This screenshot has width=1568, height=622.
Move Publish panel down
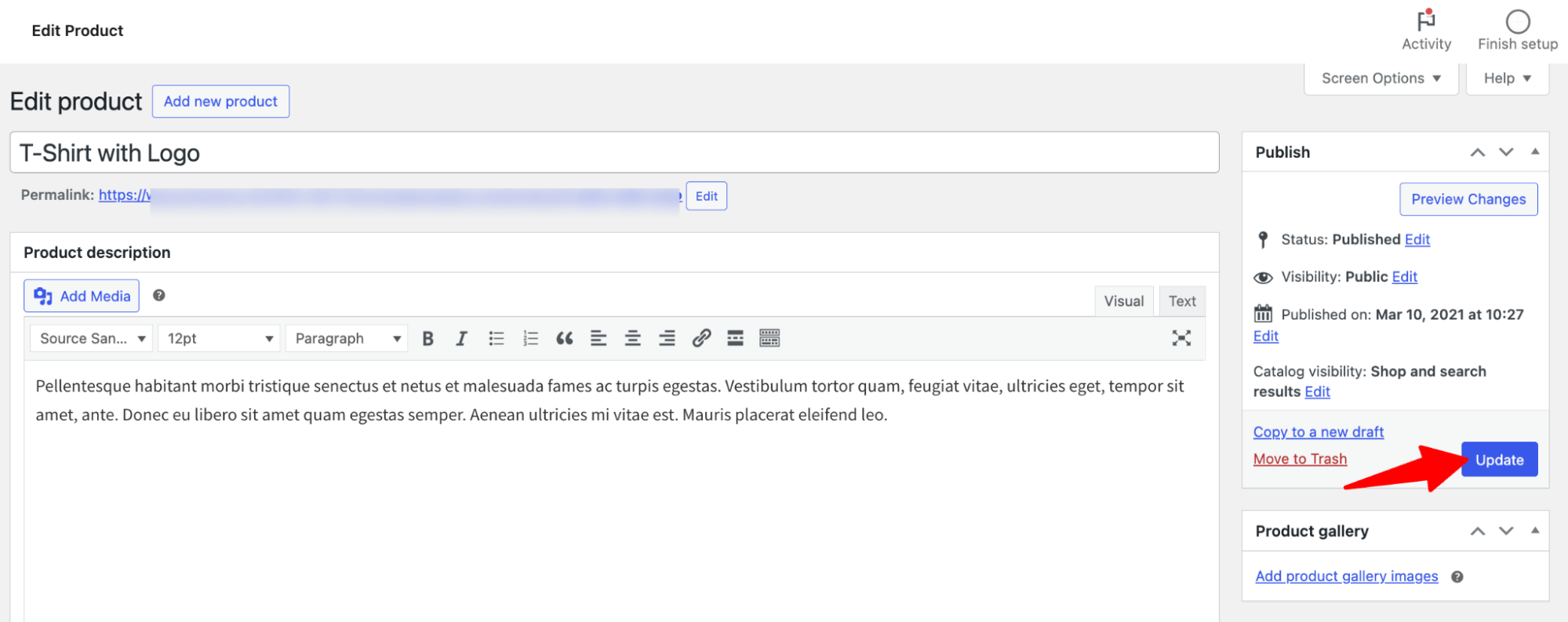(1506, 152)
